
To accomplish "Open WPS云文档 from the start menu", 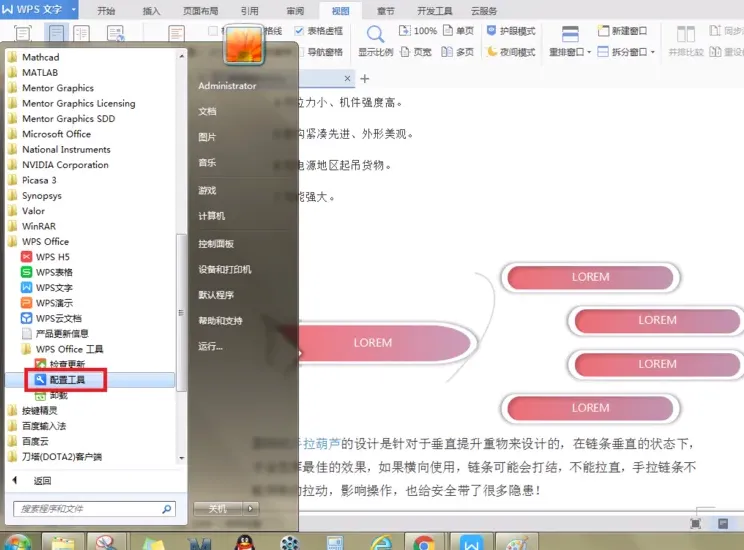I will (51, 318).
